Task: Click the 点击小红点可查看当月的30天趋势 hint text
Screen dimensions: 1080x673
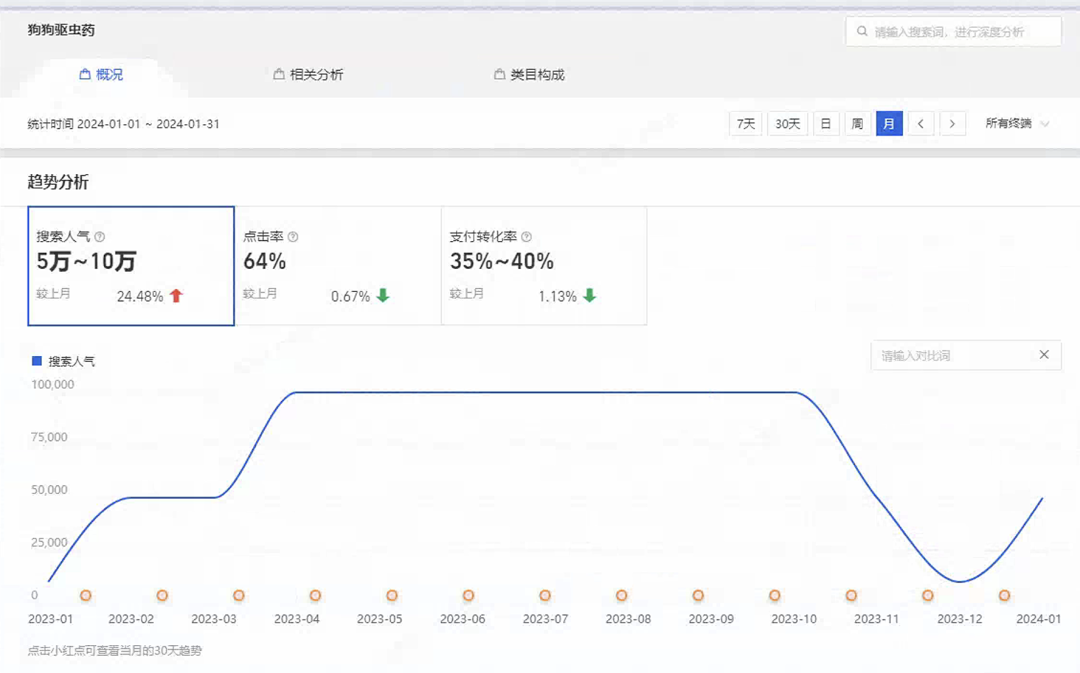Action: click(x=114, y=650)
